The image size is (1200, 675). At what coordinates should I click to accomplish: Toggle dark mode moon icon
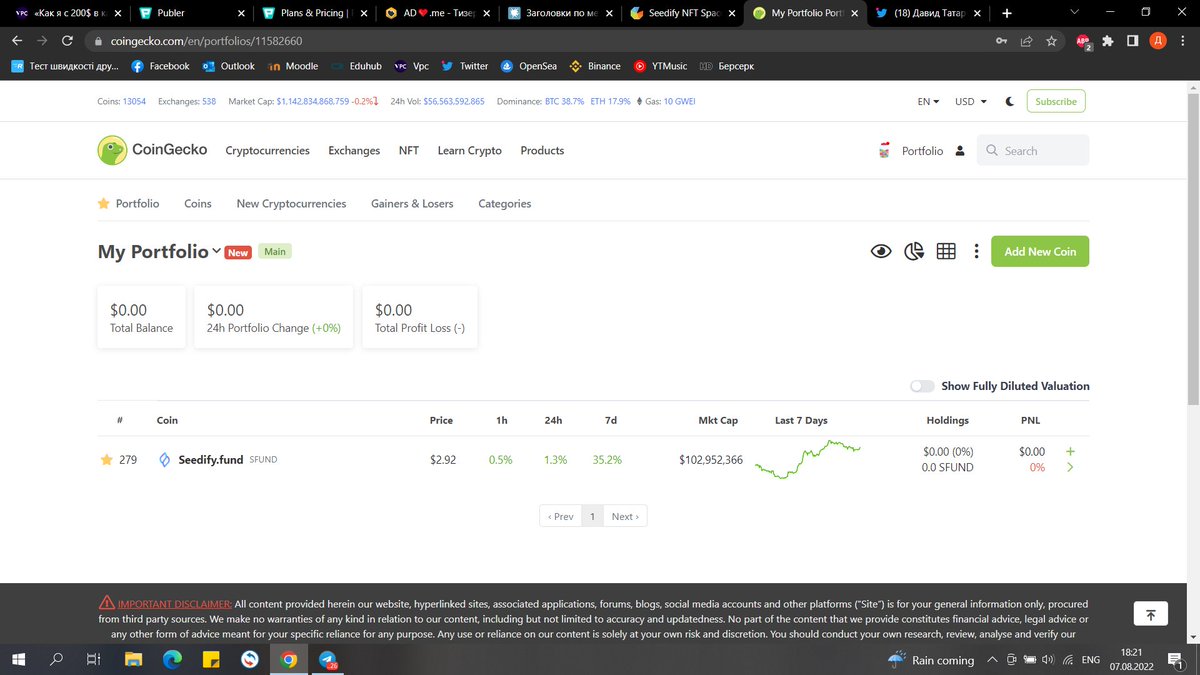pos(1010,101)
